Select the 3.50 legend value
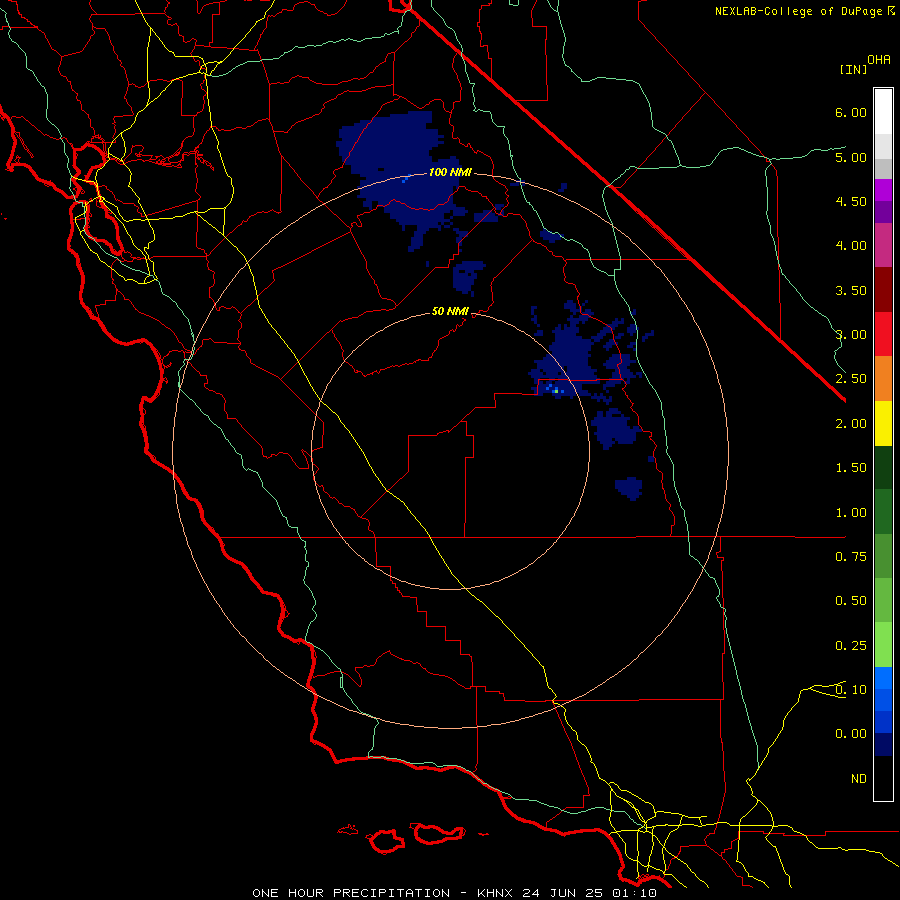Screen dimensions: 900x900 pos(851,290)
